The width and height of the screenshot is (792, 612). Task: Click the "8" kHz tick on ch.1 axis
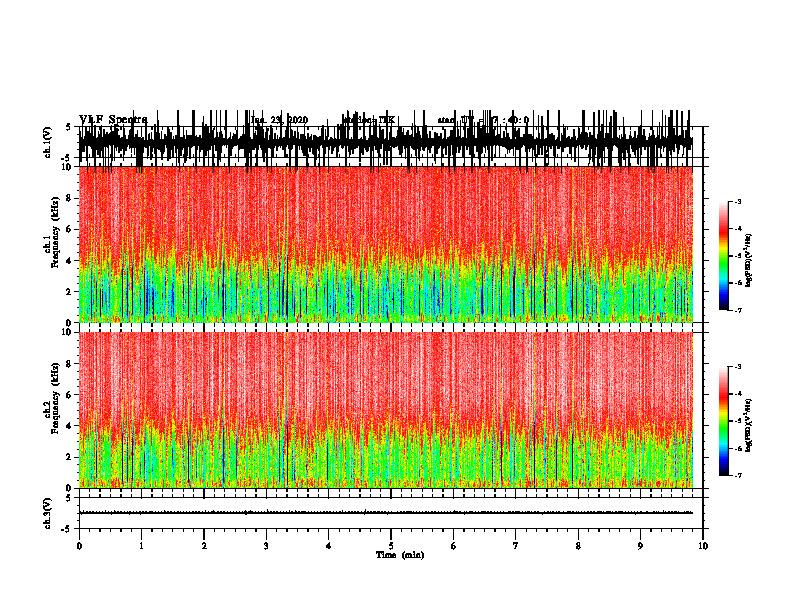pyautogui.click(x=69, y=198)
